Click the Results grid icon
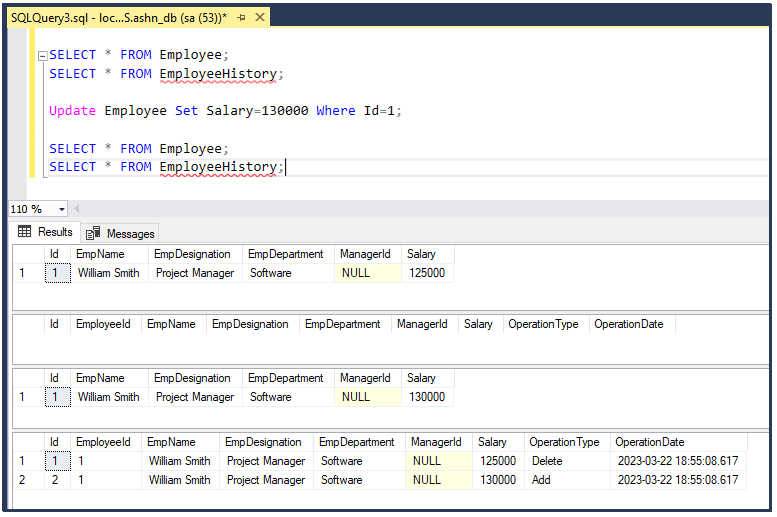Image resolution: width=777 pixels, height=517 pixels. pos(24,231)
